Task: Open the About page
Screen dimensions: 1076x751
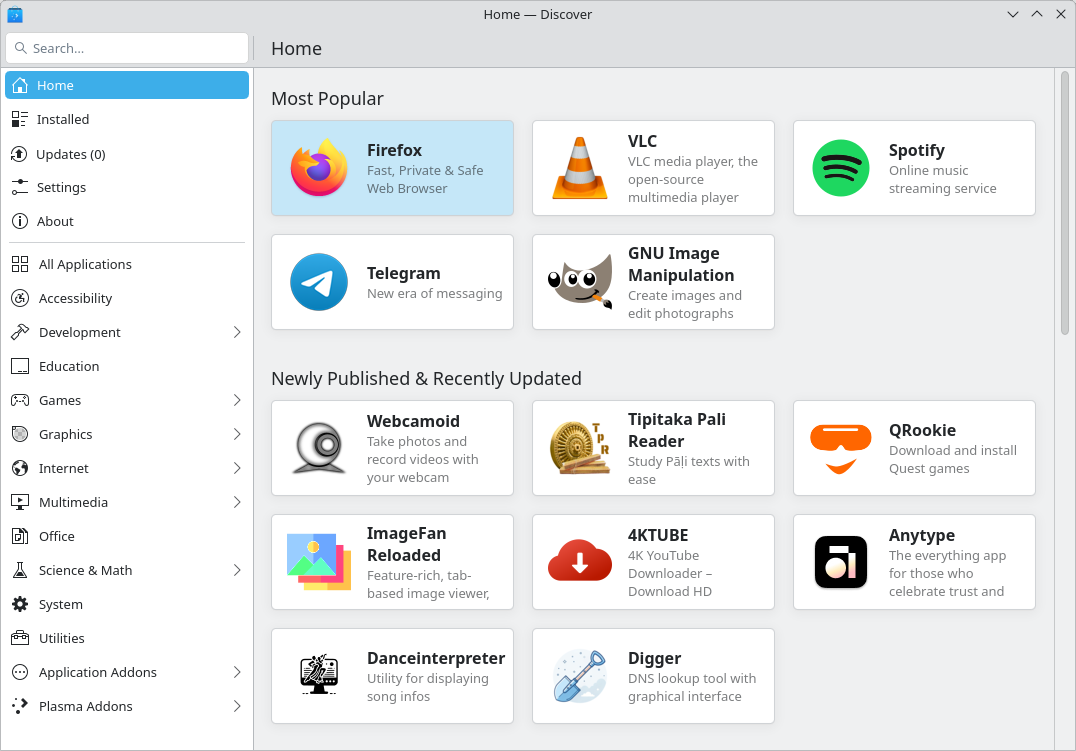Action: (x=127, y=221)
